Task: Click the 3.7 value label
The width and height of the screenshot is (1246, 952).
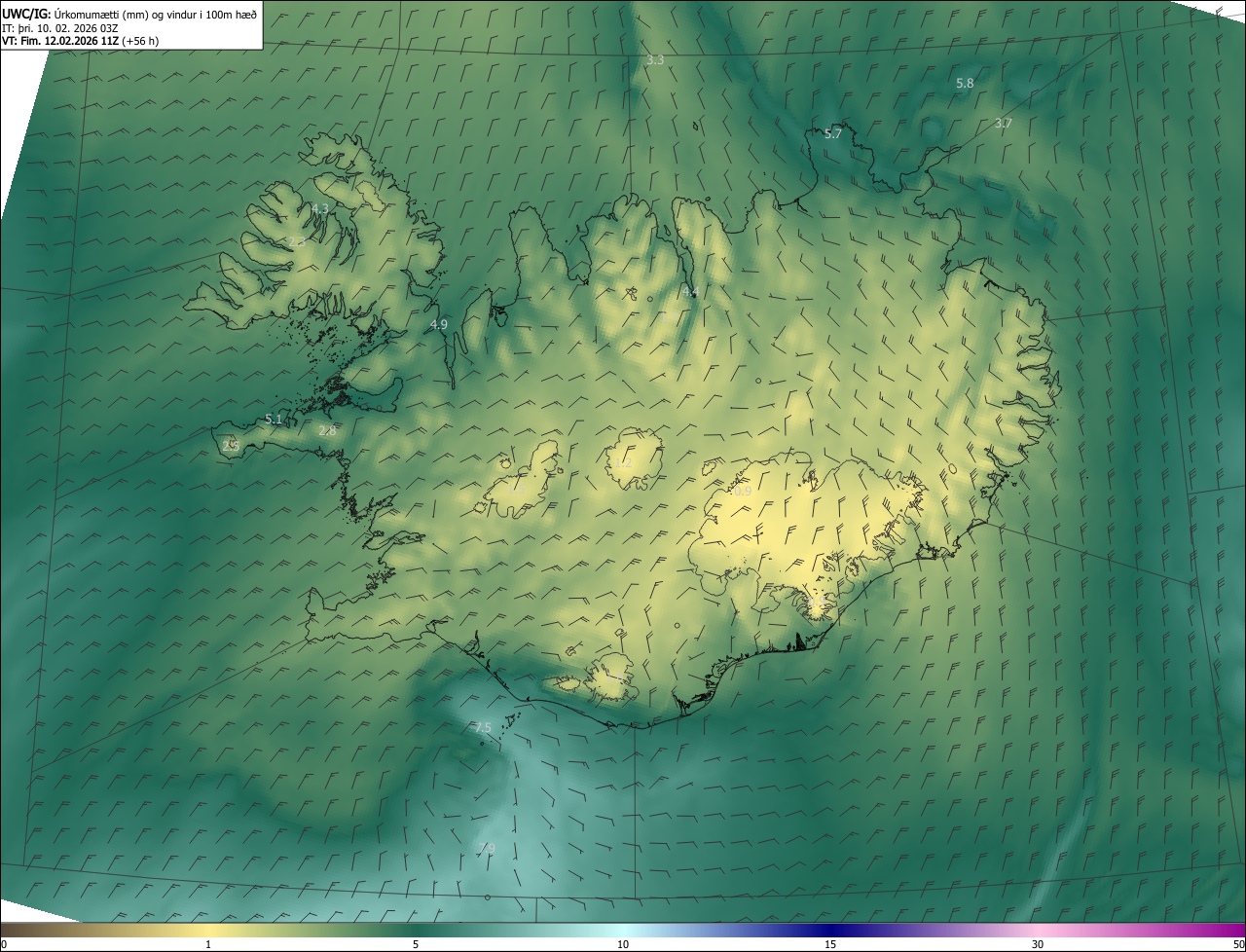Action: (x=1004, y=124)
